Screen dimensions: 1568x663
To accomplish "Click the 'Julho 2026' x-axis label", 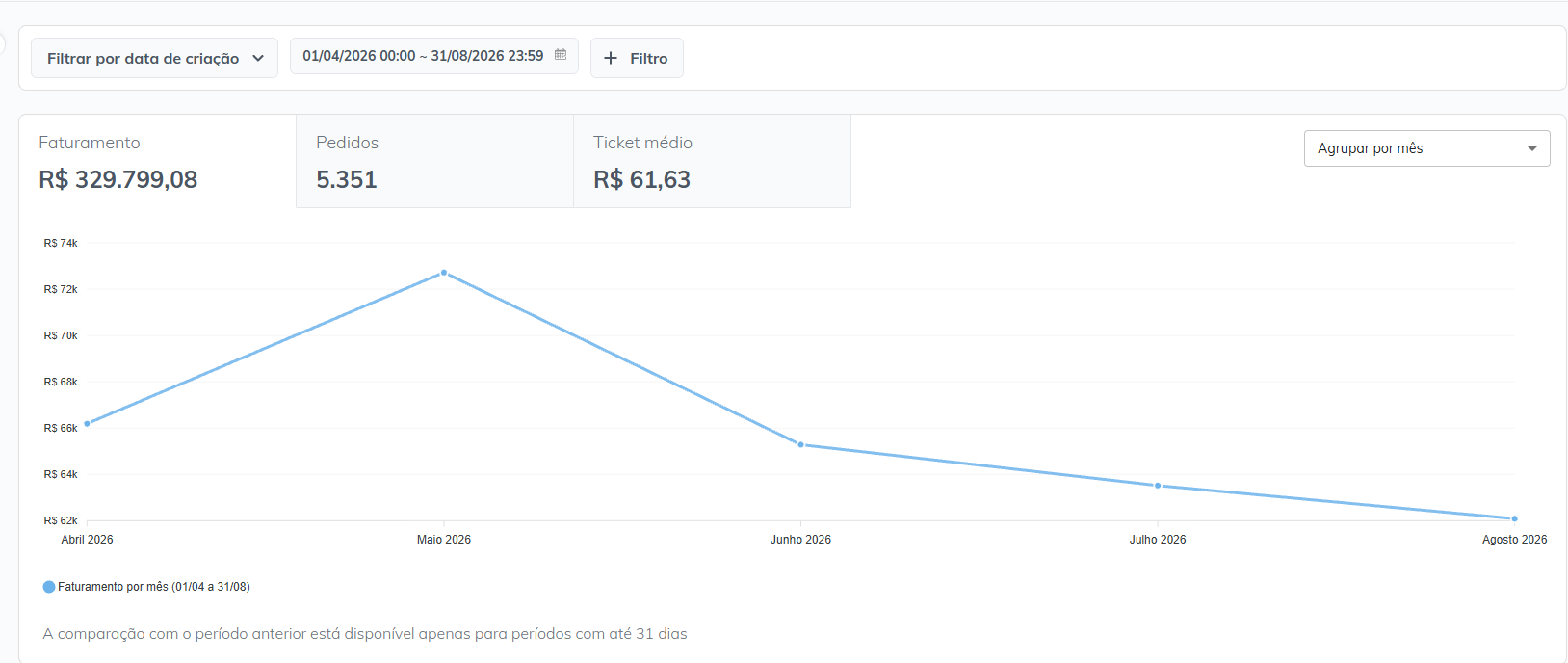I will [1158, 540].
